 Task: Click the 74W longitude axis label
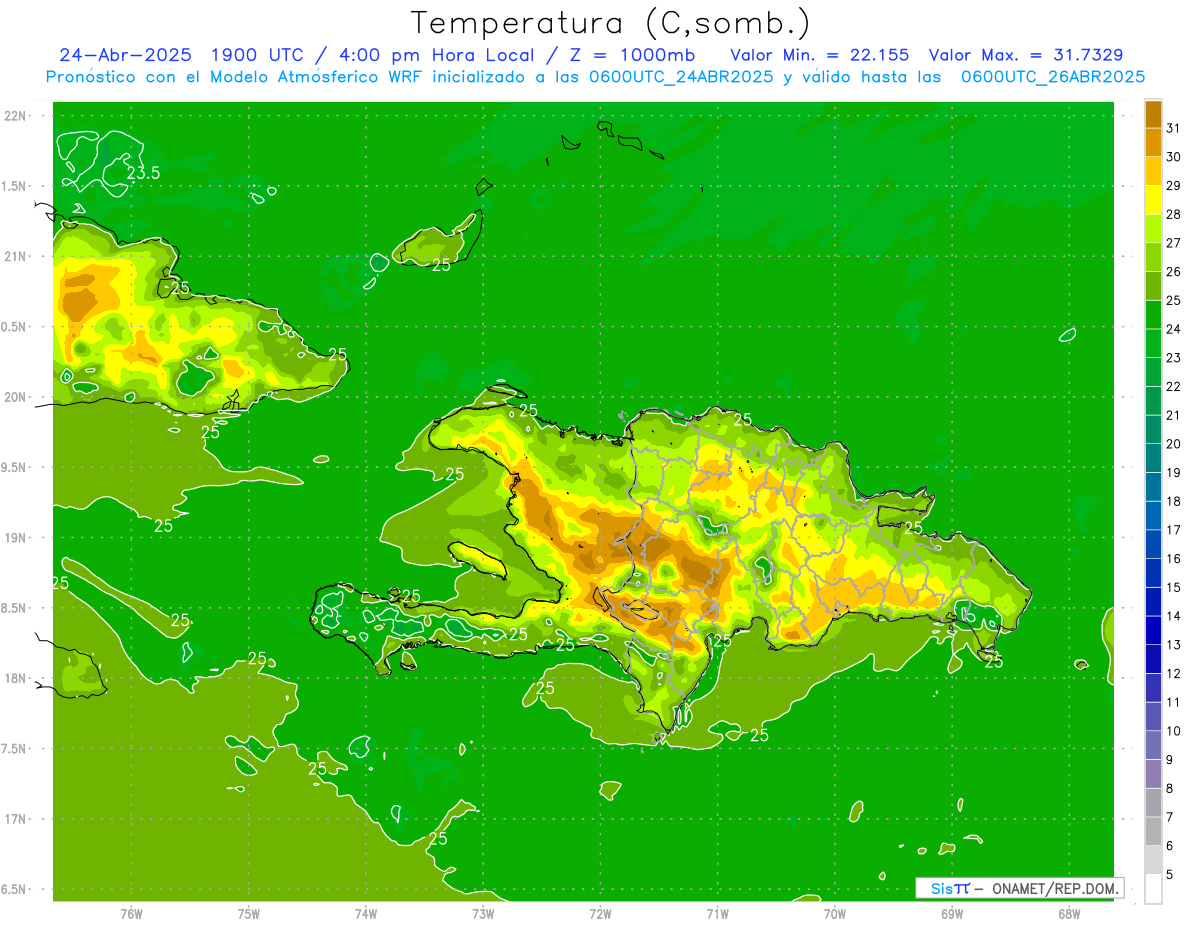366,914
